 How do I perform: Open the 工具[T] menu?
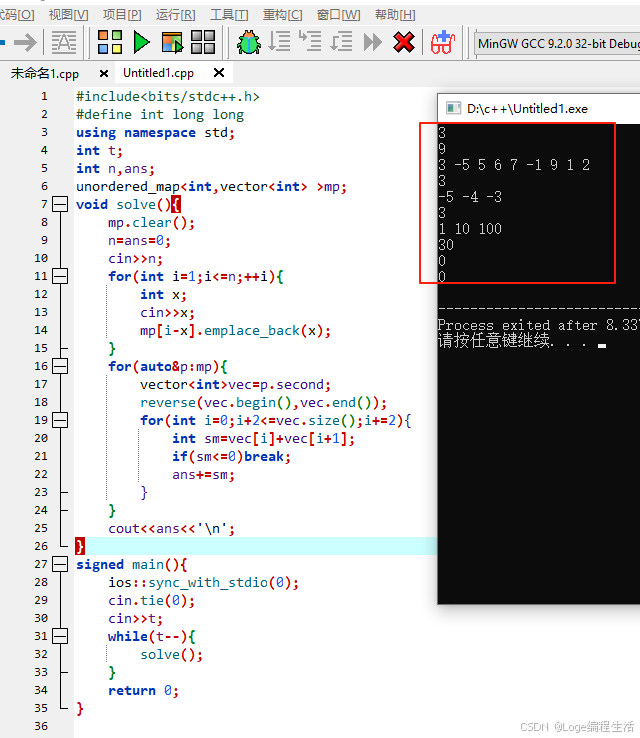point(229,15)
